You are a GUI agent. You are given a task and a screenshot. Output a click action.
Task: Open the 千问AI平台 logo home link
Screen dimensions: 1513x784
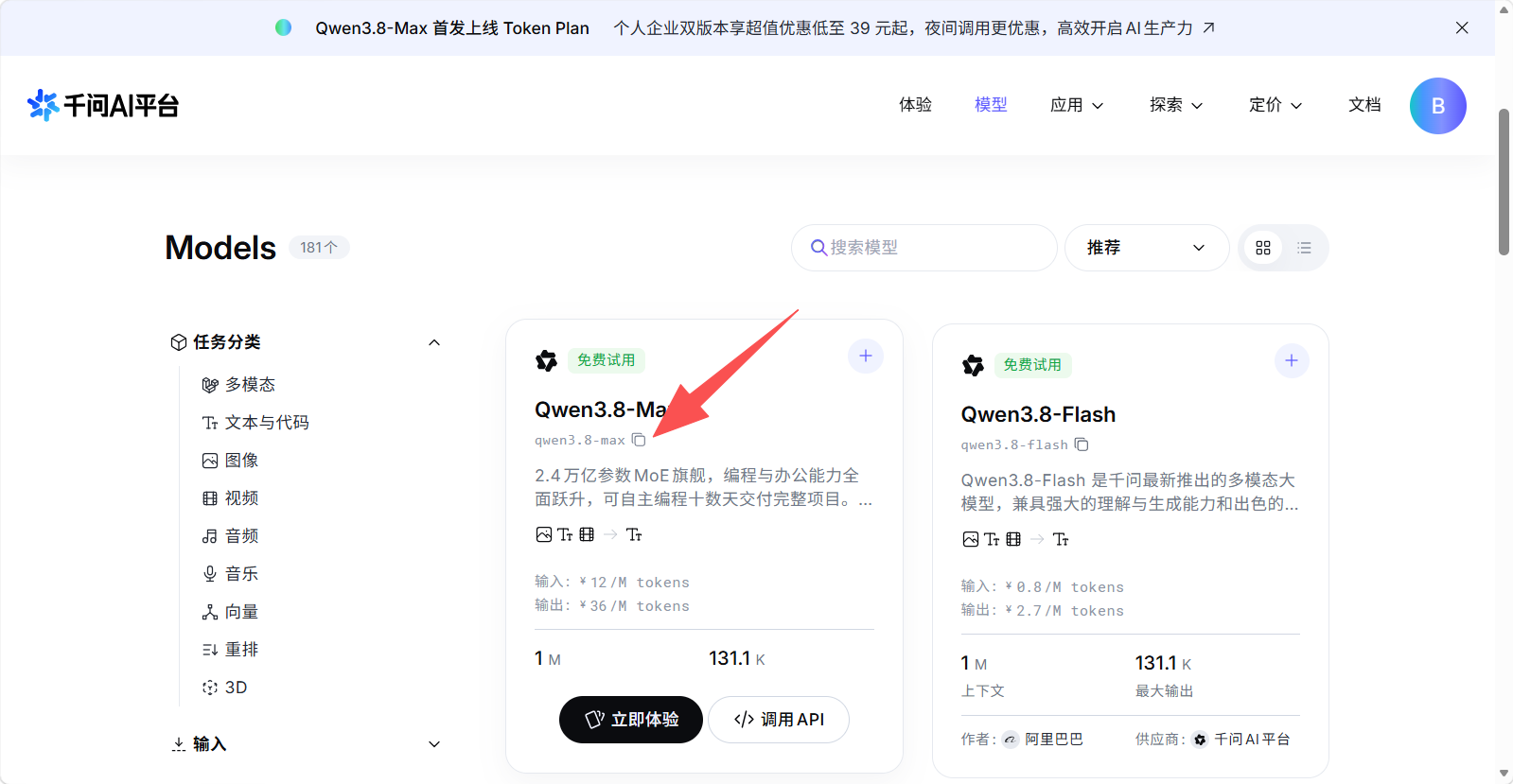point(103,105)
